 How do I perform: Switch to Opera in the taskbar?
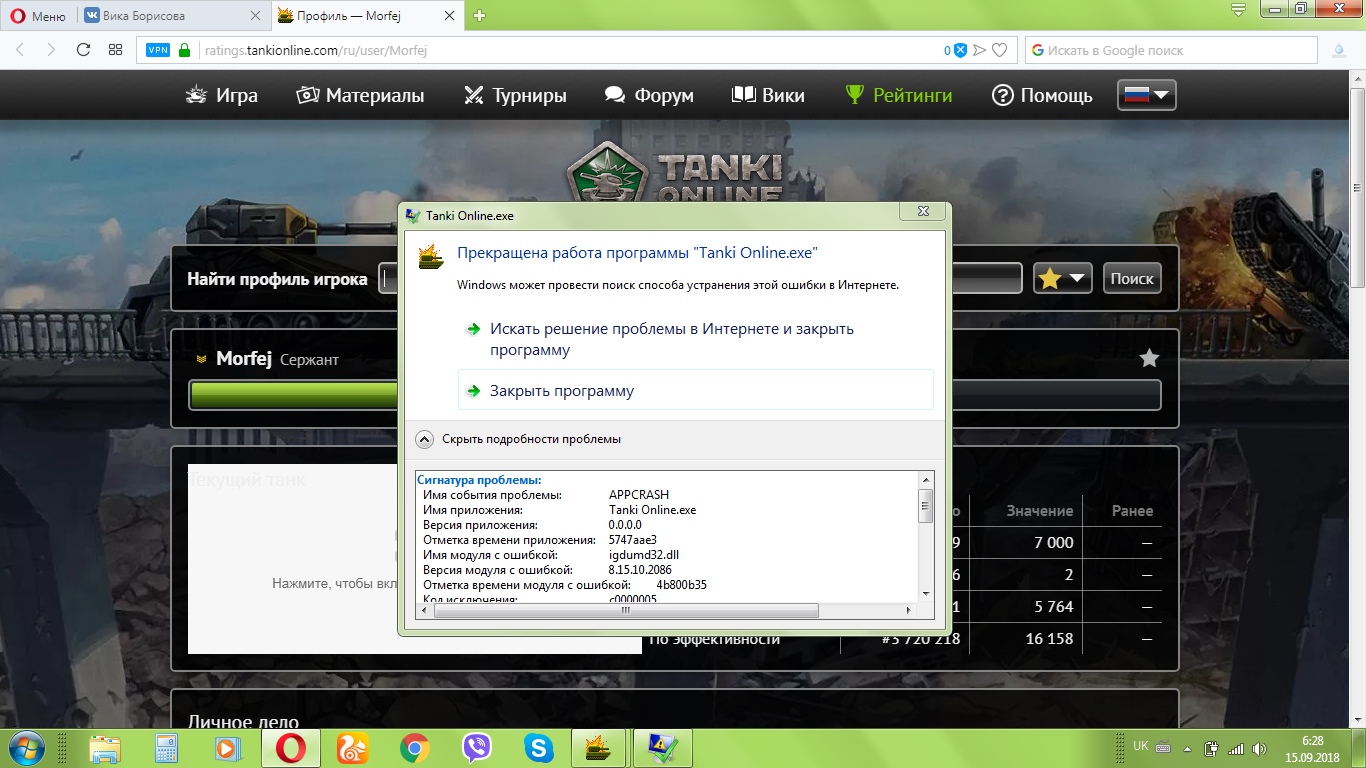291,748
